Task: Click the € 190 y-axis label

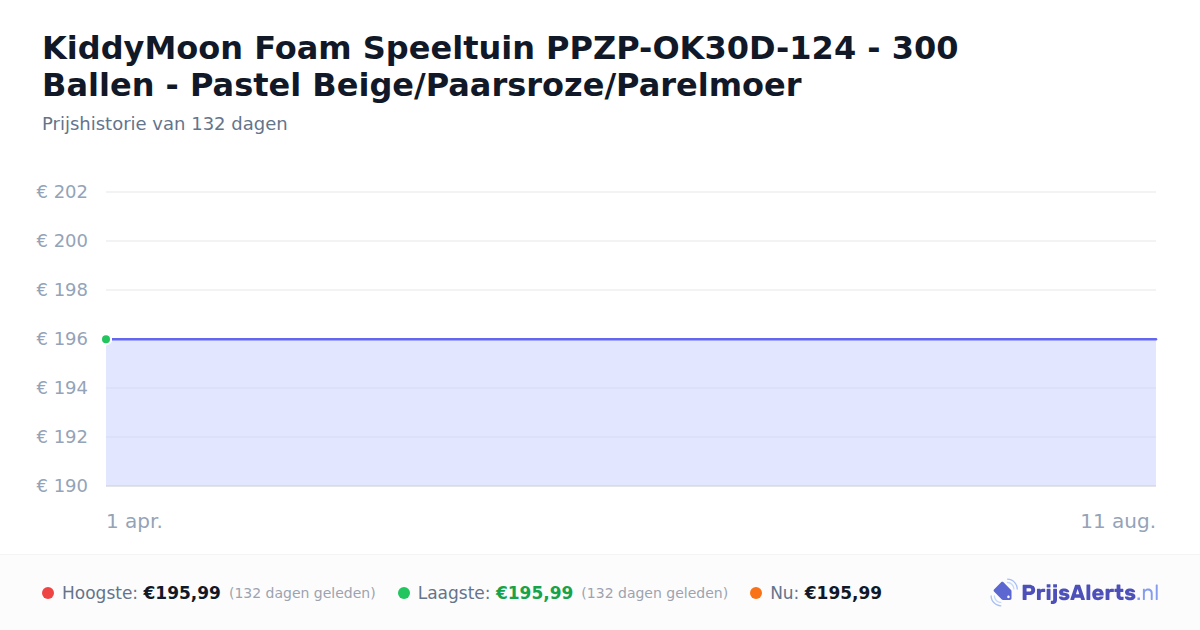Action: (62, 486)
